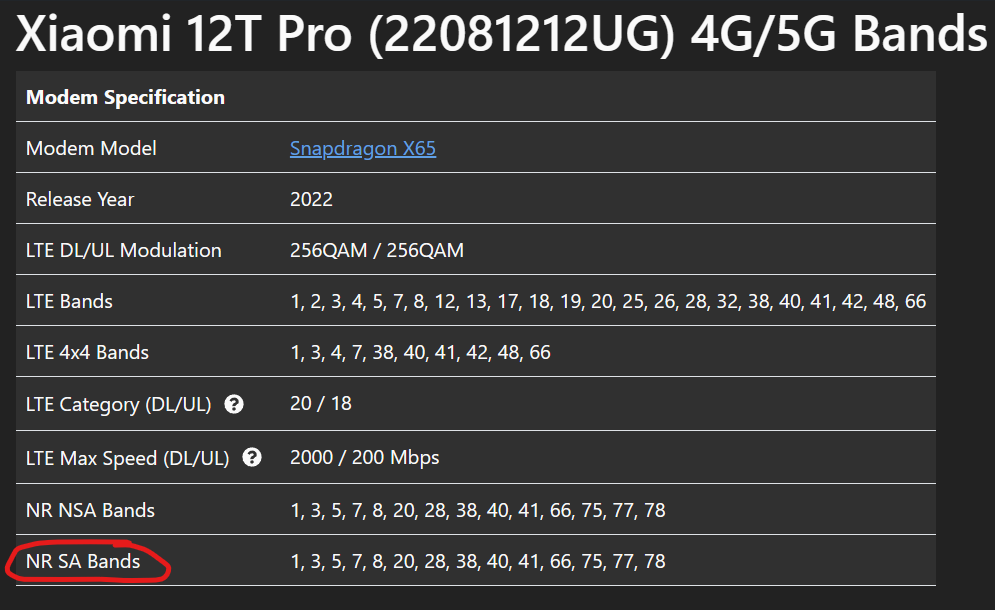The image size is (995, 610).
Task: Click the NR NSA Bands number list
Action: 478,510
